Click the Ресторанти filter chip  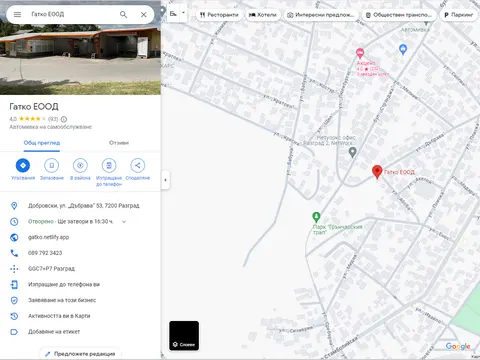tap(219, 15)
